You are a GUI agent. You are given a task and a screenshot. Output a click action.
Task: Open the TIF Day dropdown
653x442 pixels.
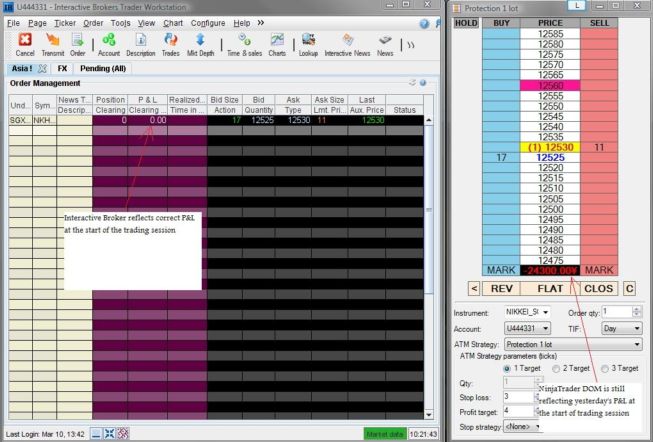[622, 328]
